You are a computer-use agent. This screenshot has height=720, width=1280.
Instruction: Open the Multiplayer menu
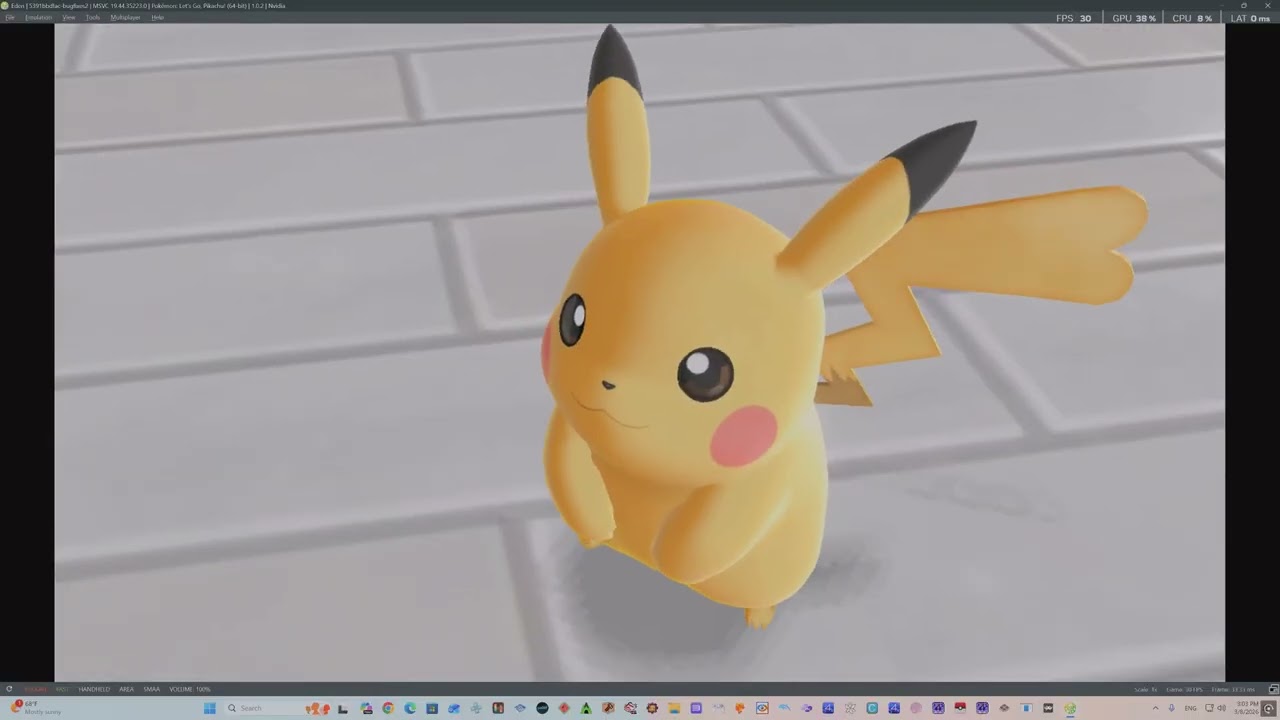pos(125,17)
